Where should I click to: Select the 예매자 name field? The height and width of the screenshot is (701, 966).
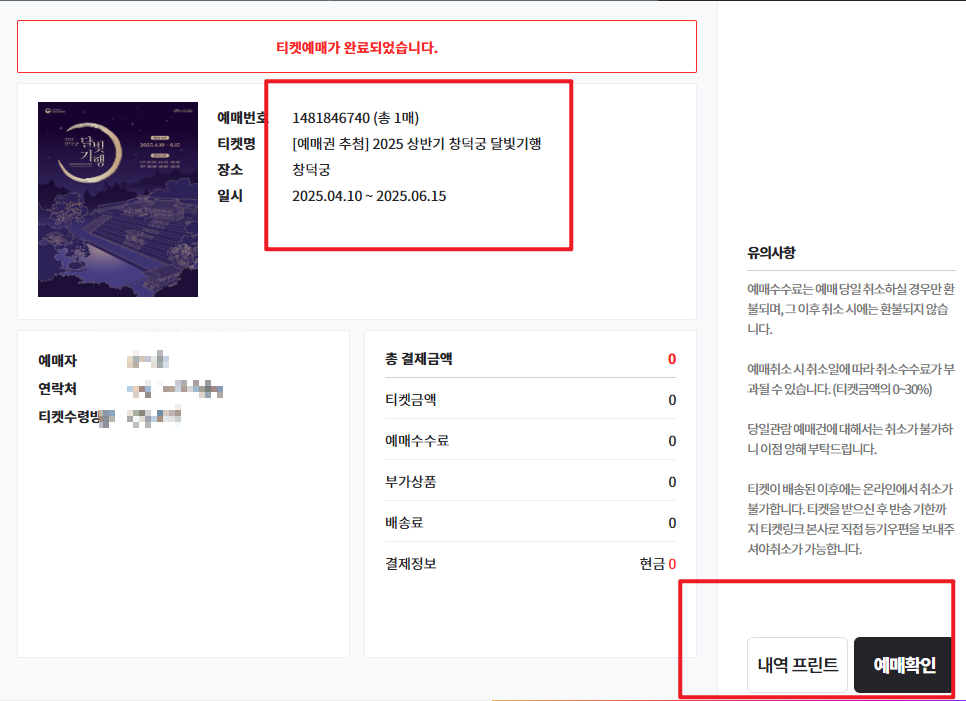[129, 362]
